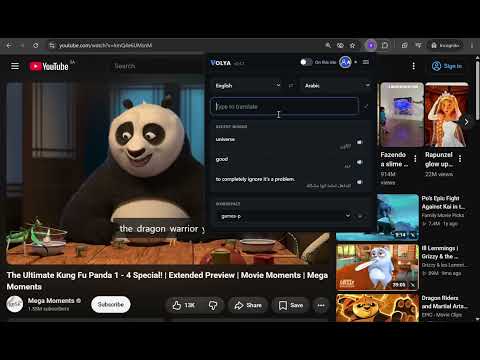Open the Mega Moments channel name
Viewport: 480px width, 360px height.
click(51, 301)
